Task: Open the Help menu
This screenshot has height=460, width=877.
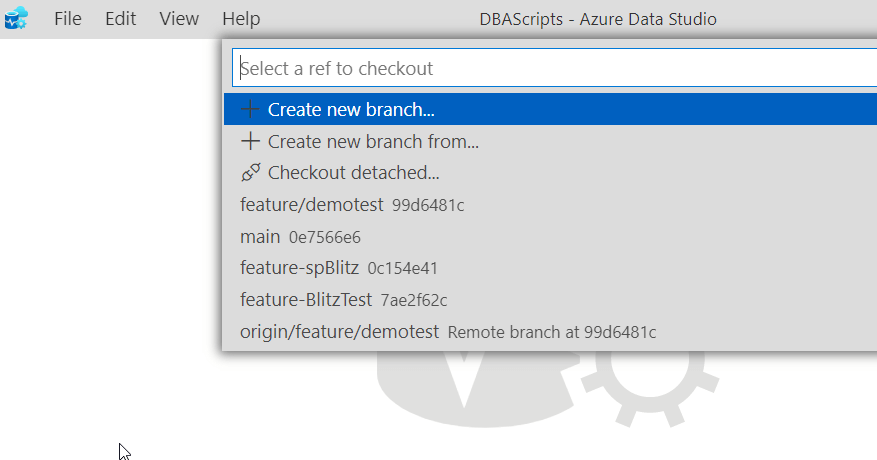Action: [241, 19]
